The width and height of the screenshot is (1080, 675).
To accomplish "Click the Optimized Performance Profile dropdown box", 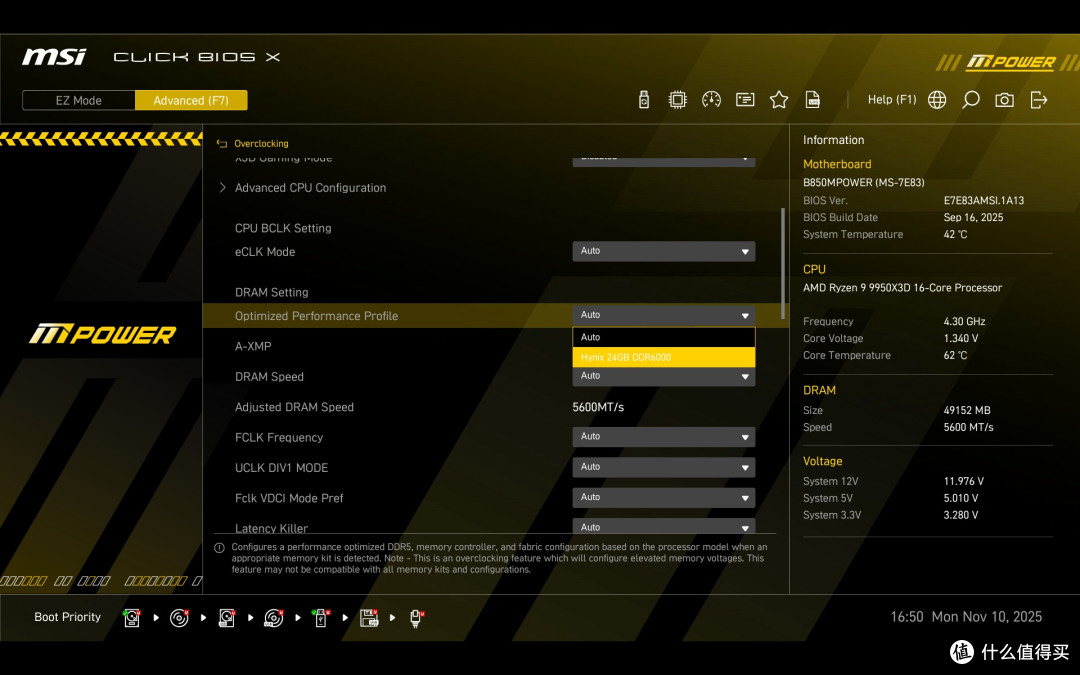I will click(x=663, y=315).
